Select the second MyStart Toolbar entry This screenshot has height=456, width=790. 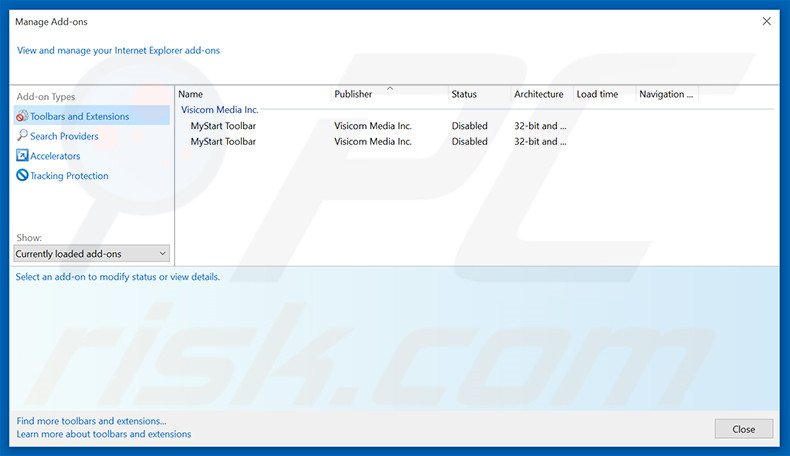pos(223,142)
